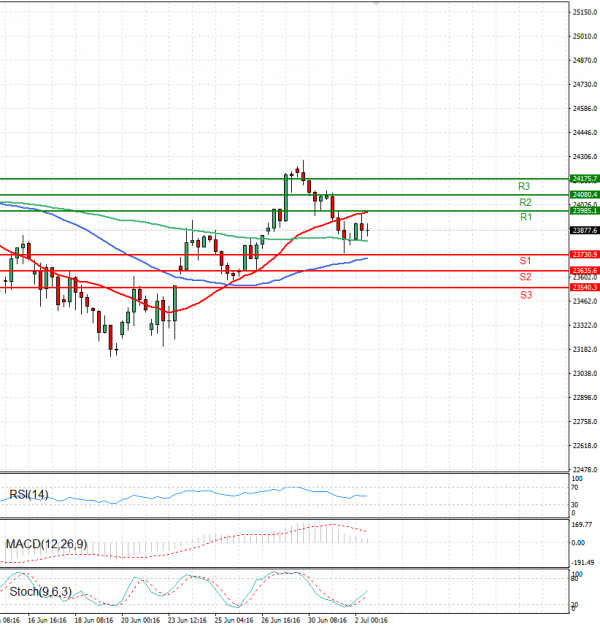Screen dimensions: 600x627
Task: Click the 25 Jun 04:16 time label
Action: tap(234, 620)
